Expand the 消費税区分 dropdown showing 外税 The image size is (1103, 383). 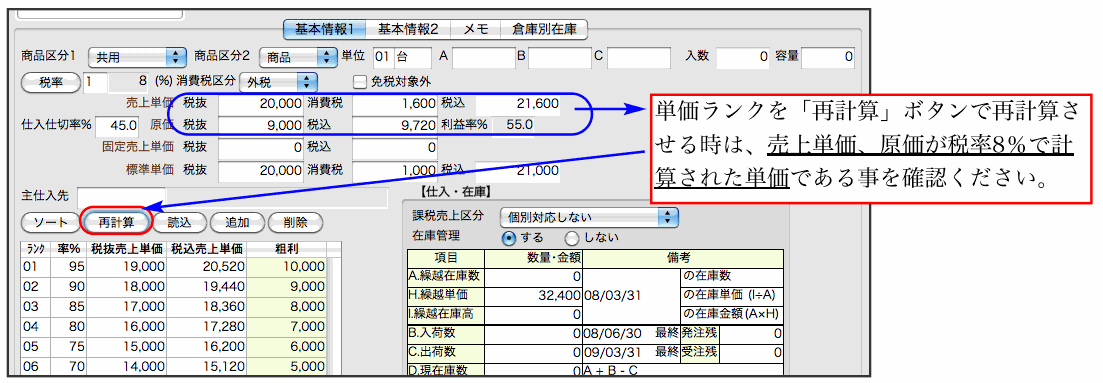[x=279, y=82]
